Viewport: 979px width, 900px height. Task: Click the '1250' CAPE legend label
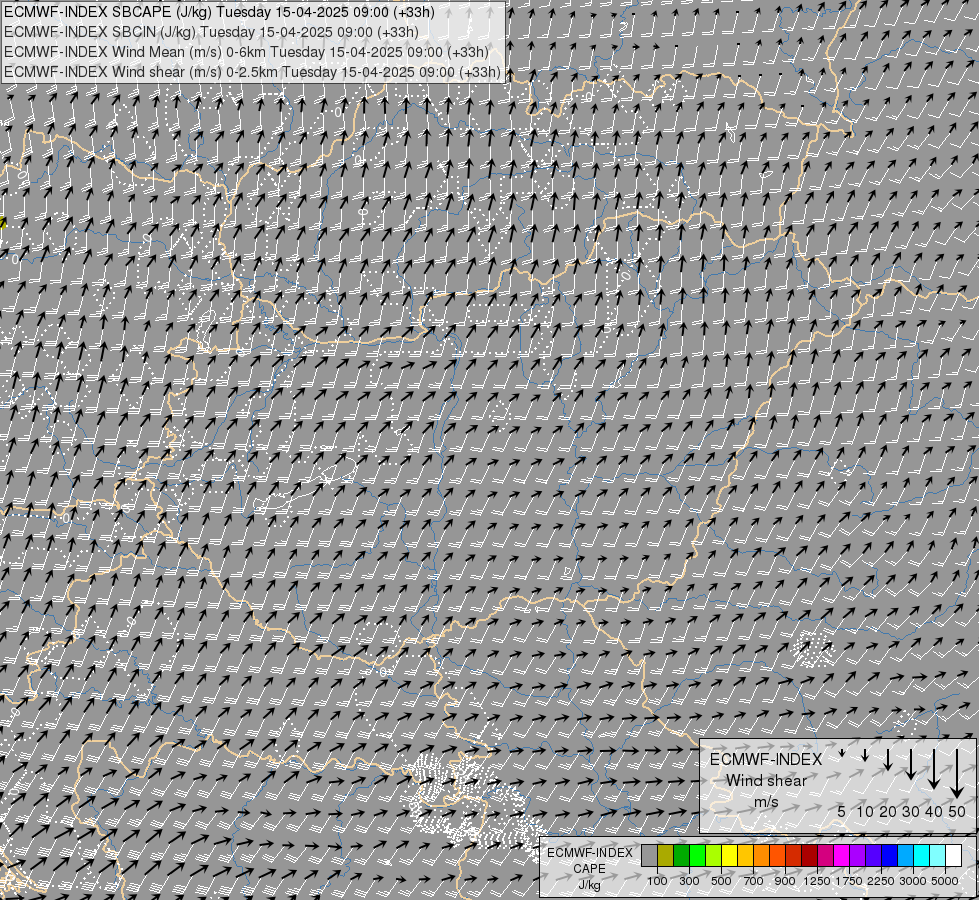[817, 881]
